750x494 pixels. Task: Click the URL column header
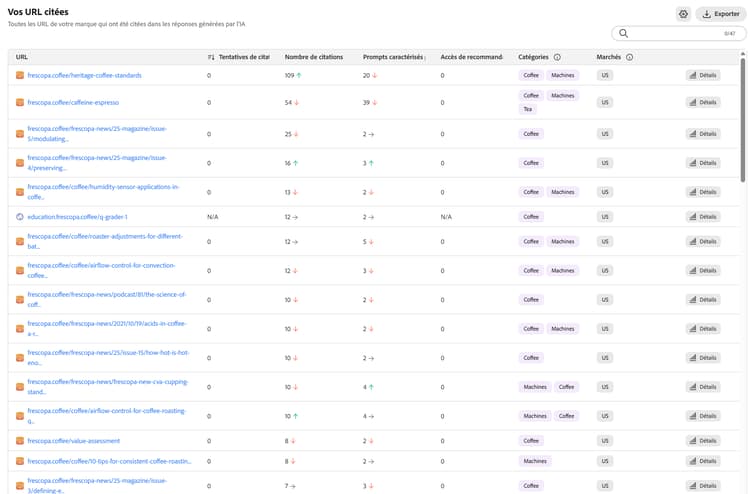point(22,57)
